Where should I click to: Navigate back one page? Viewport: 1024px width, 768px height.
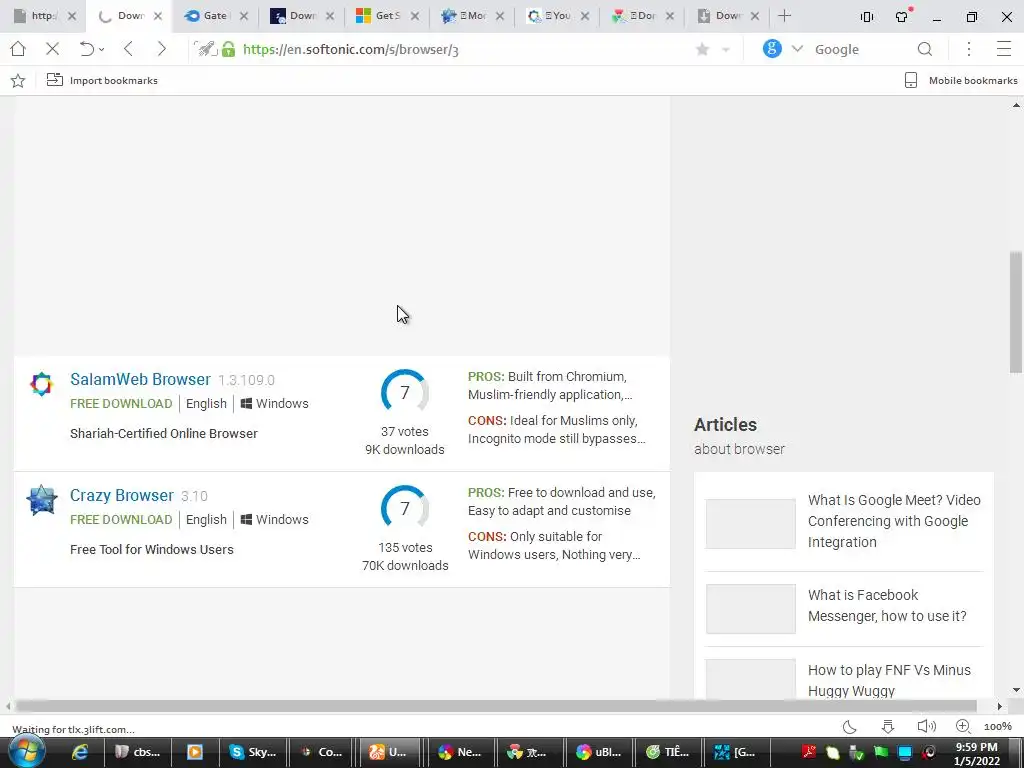(x=128, y=49)
